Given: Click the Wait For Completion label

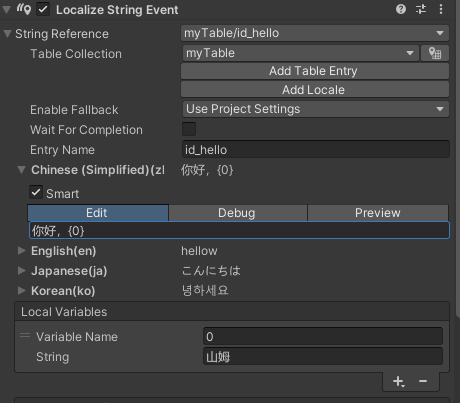Looking at the screenshot, I should click(86, 130).
